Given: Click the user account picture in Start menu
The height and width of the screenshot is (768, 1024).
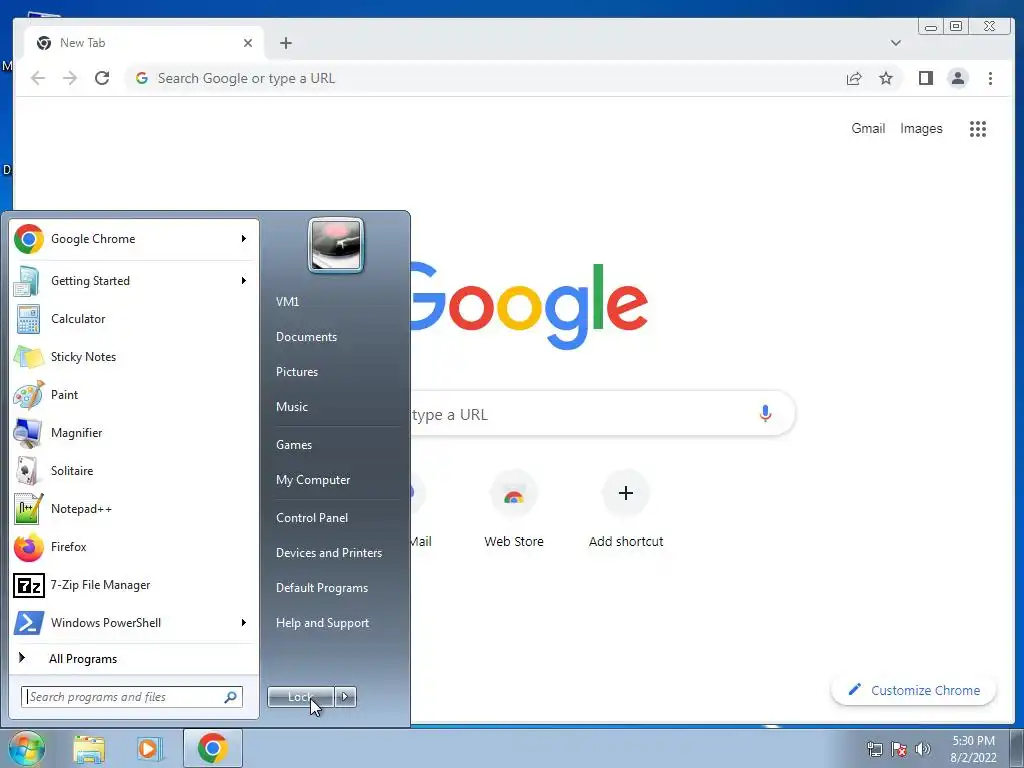Looking at the screenshot, I should (336, 245).
